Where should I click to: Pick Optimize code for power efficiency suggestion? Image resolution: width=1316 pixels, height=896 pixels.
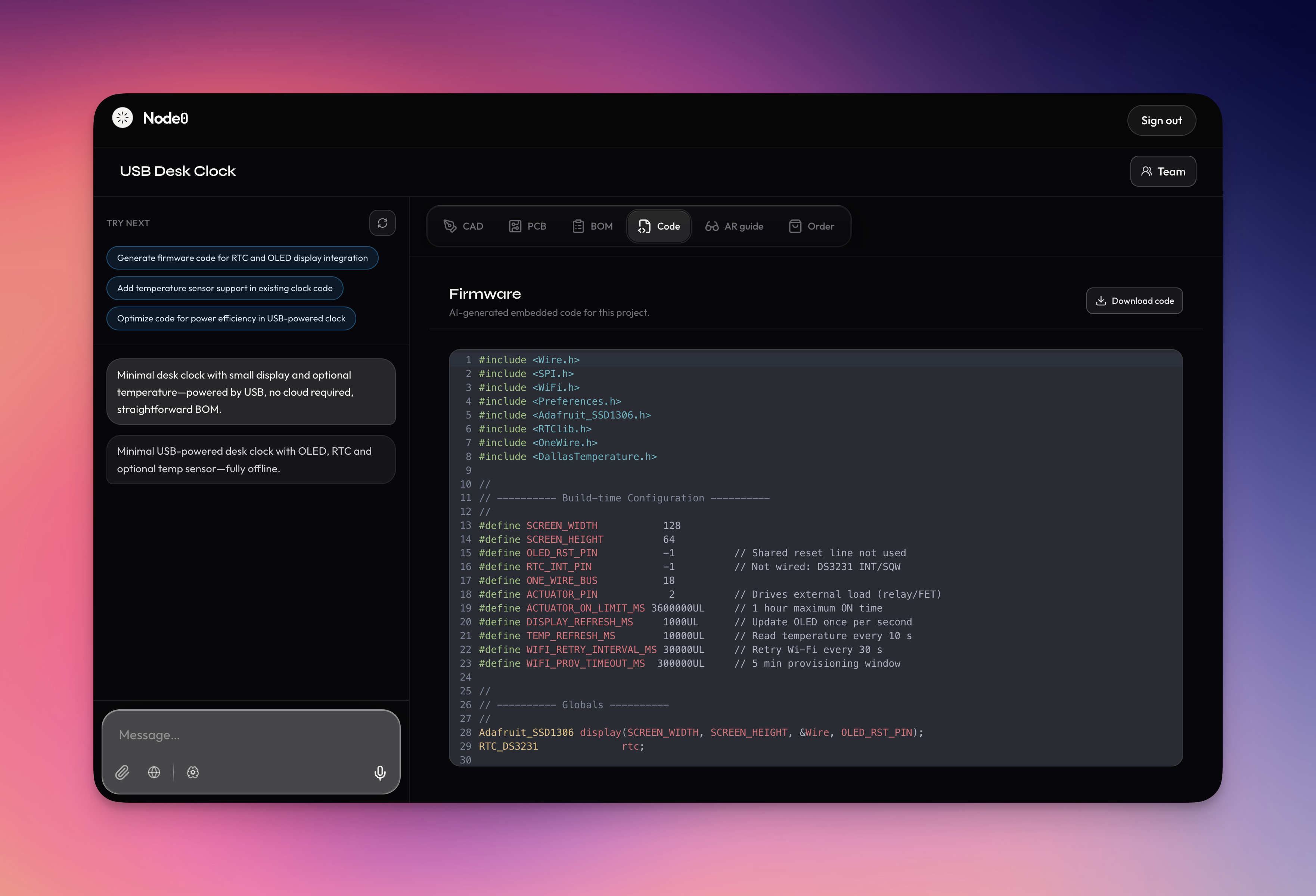coord(230,319)
